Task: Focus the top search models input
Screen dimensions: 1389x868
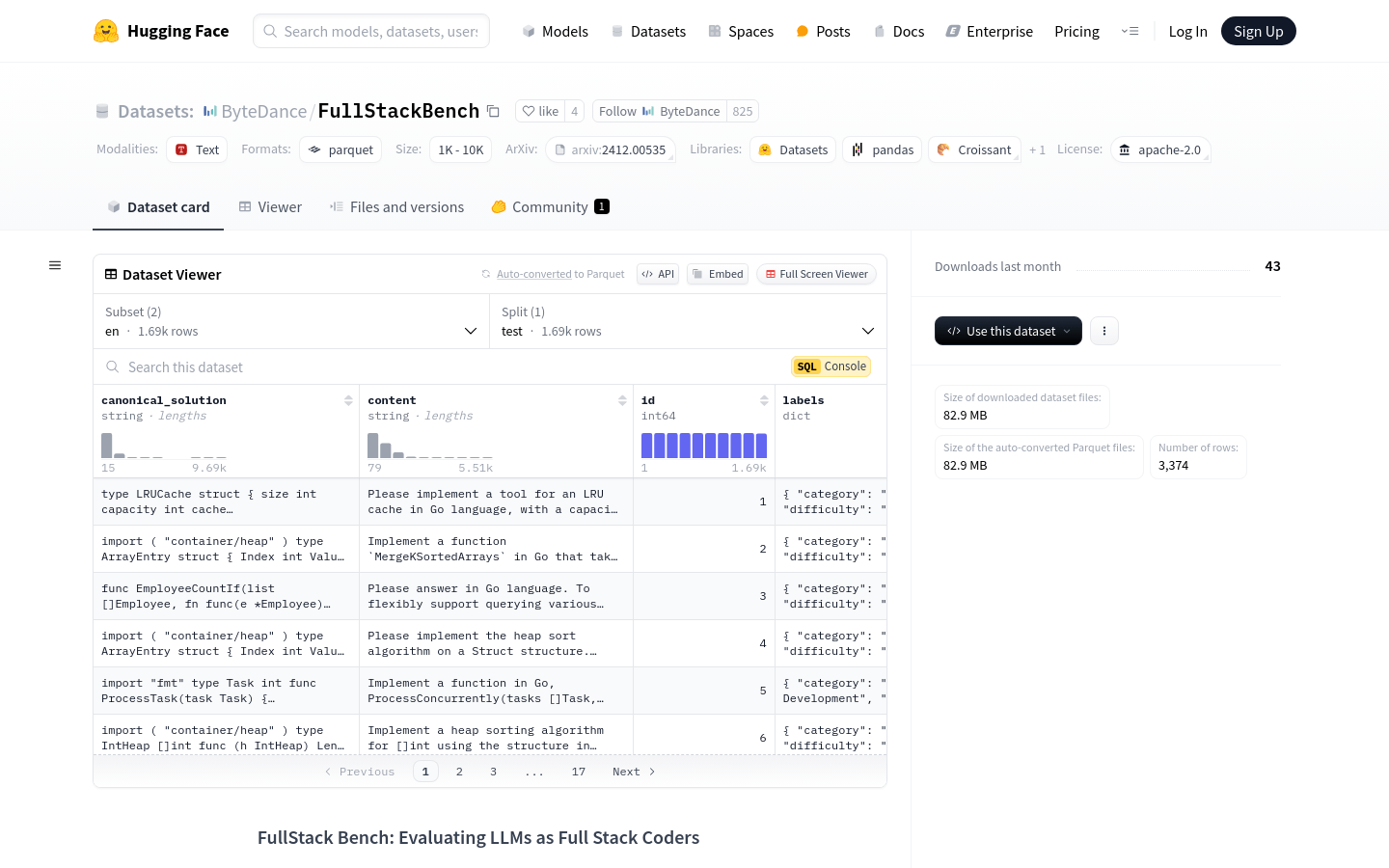Action: (371, 31)
